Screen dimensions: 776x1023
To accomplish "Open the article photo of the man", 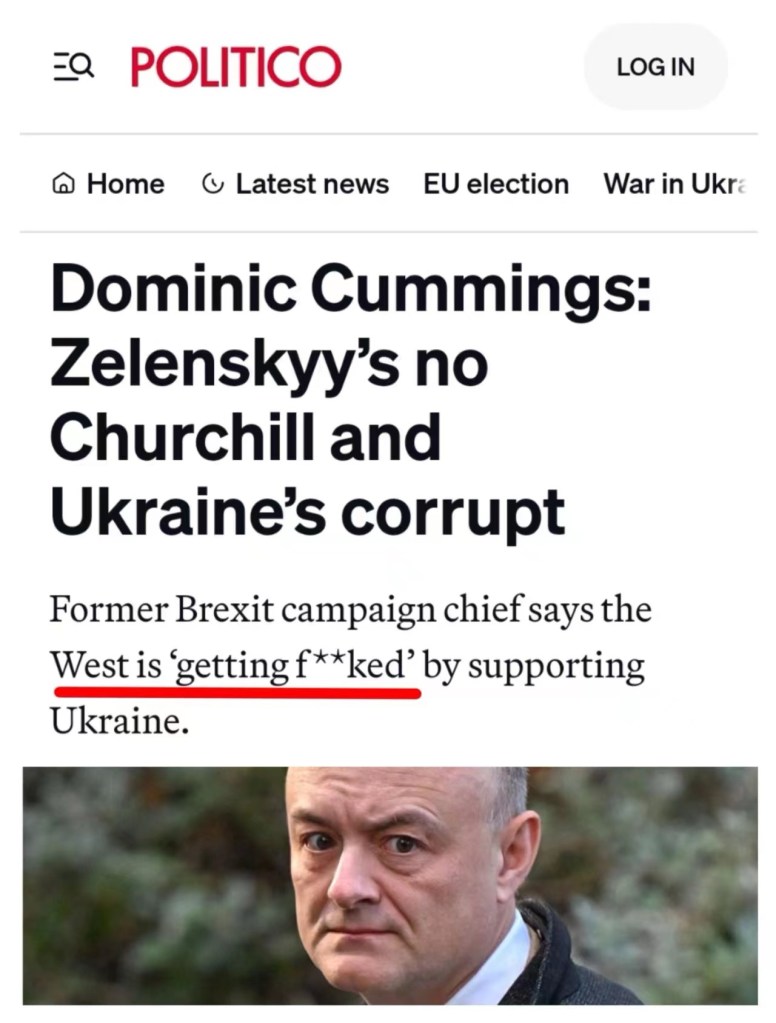I will click(x=390, y=885).
